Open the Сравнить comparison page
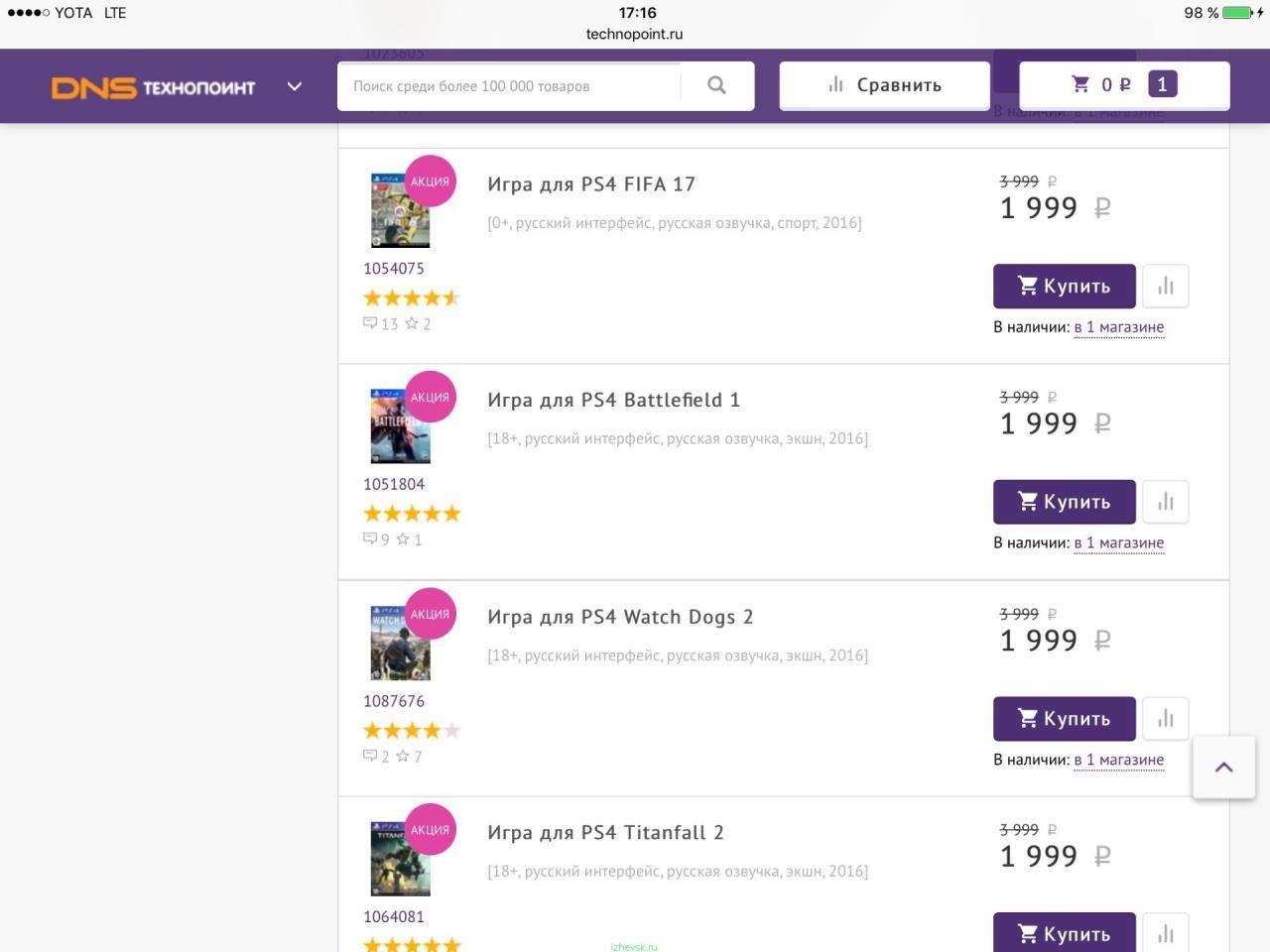This screenshot has height=952, width=1270. click(884, 85)
